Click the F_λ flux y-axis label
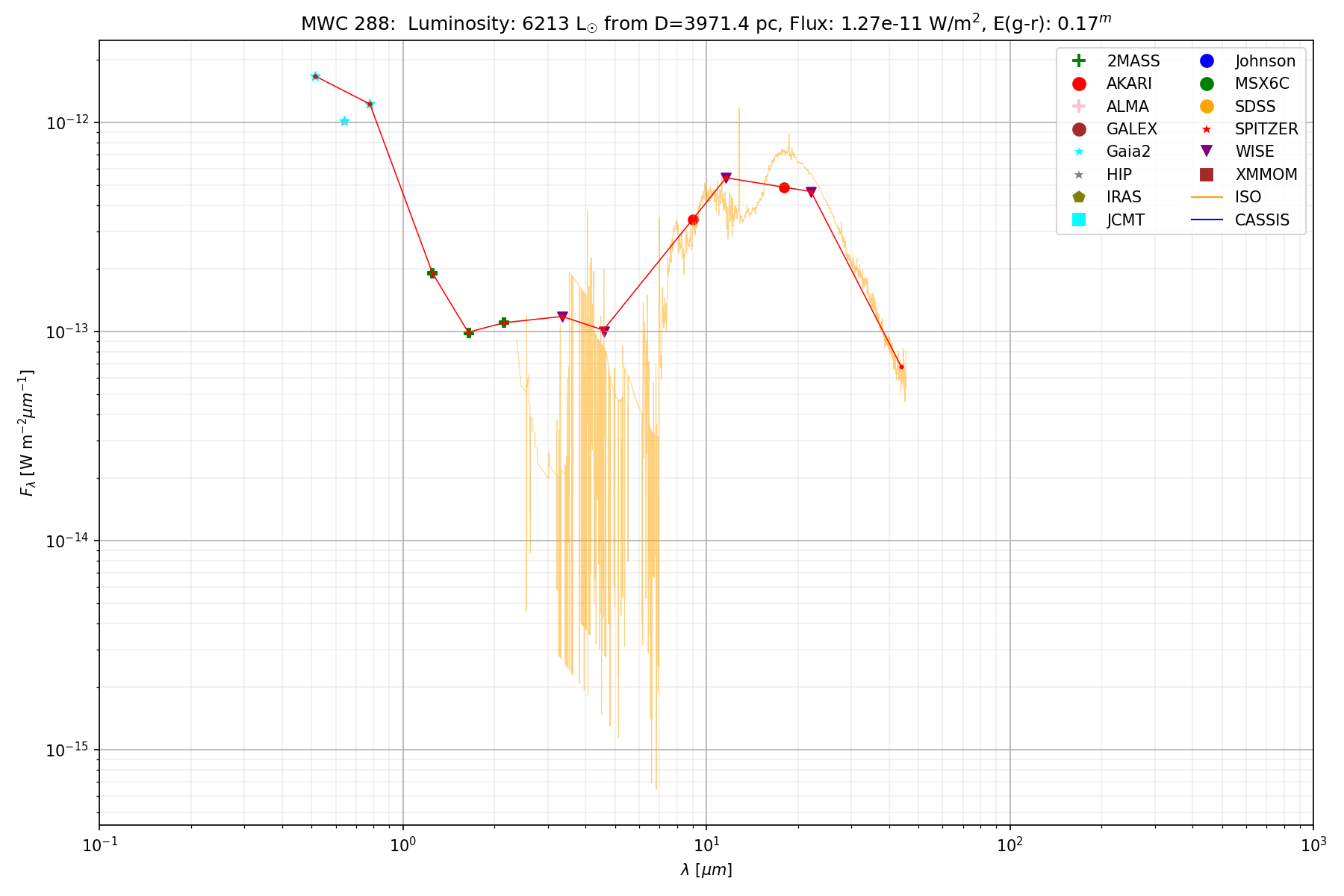This screenshot has height=896, width=1344. pos(28,433)
